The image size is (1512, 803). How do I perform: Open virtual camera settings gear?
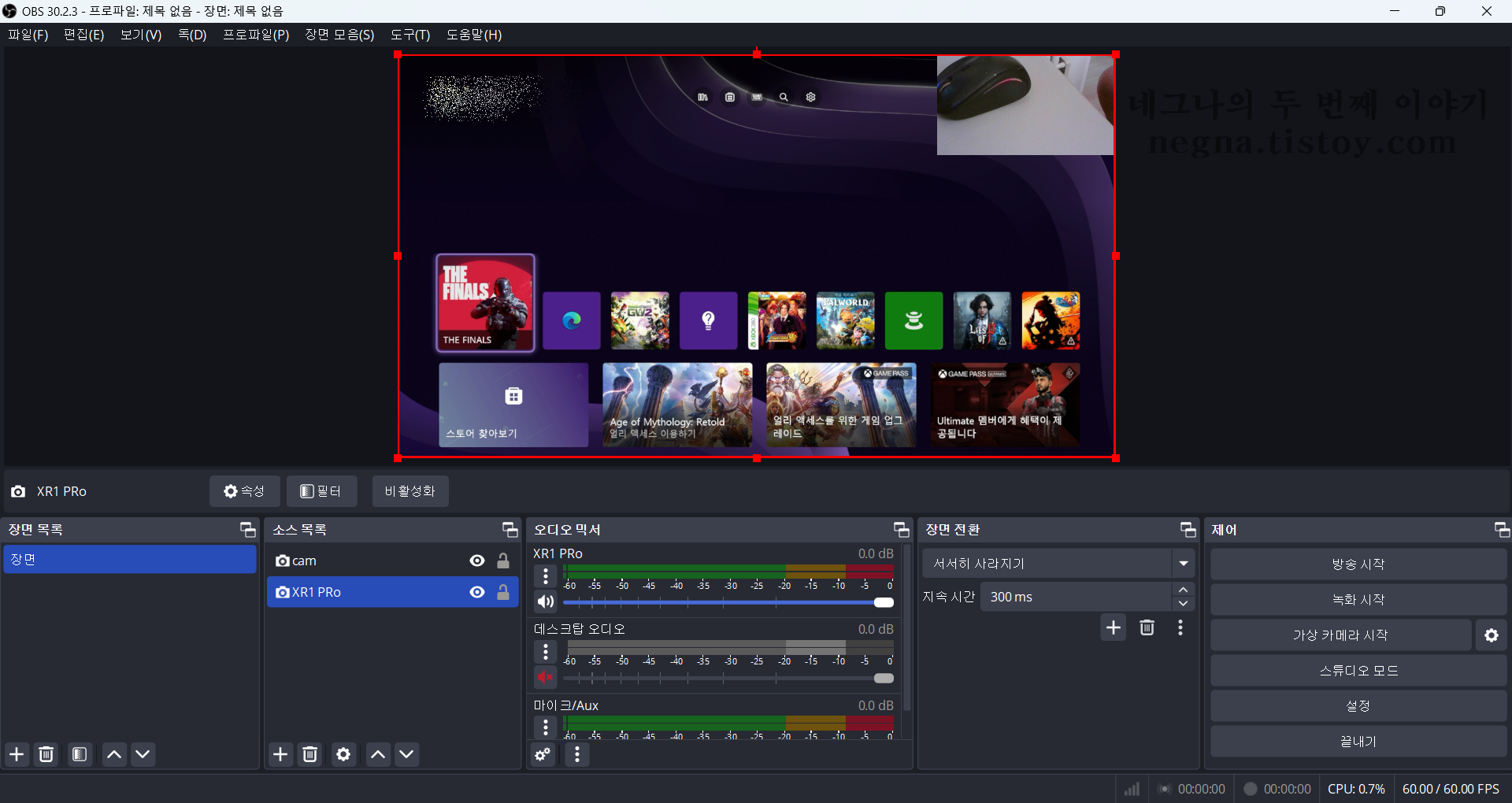[1492, 635]
